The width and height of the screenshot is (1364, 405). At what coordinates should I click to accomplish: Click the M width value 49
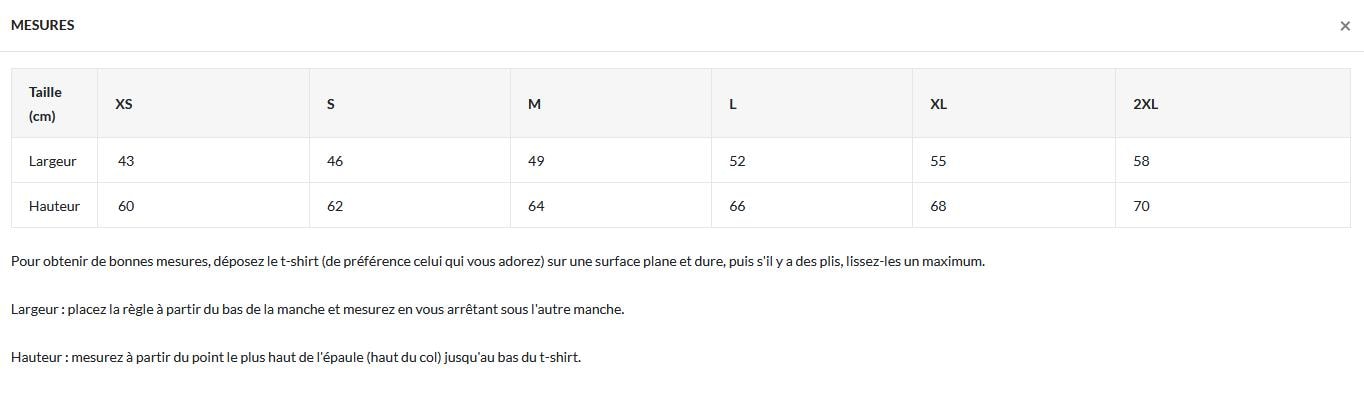536,161
